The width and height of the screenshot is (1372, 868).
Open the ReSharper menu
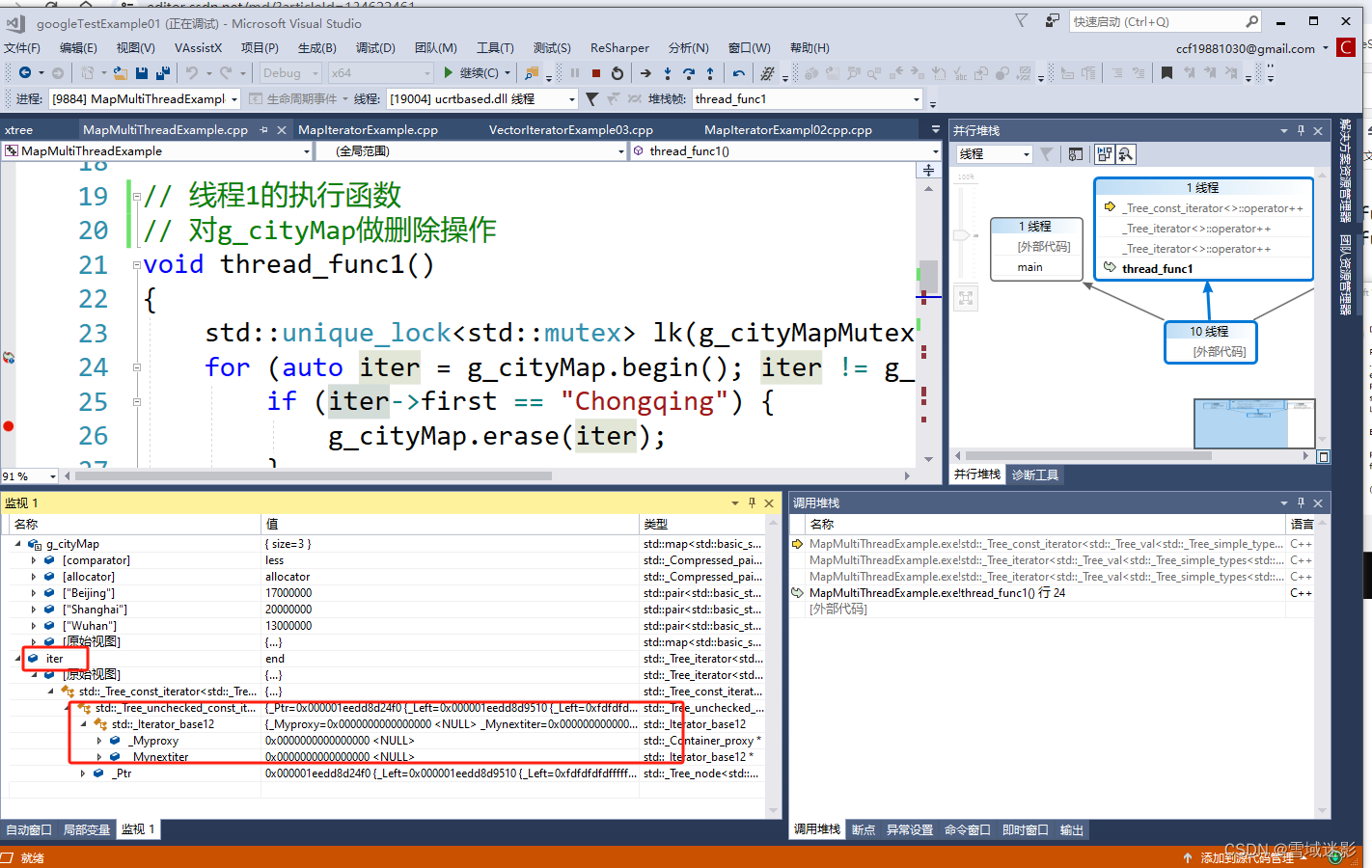point(619,47)
